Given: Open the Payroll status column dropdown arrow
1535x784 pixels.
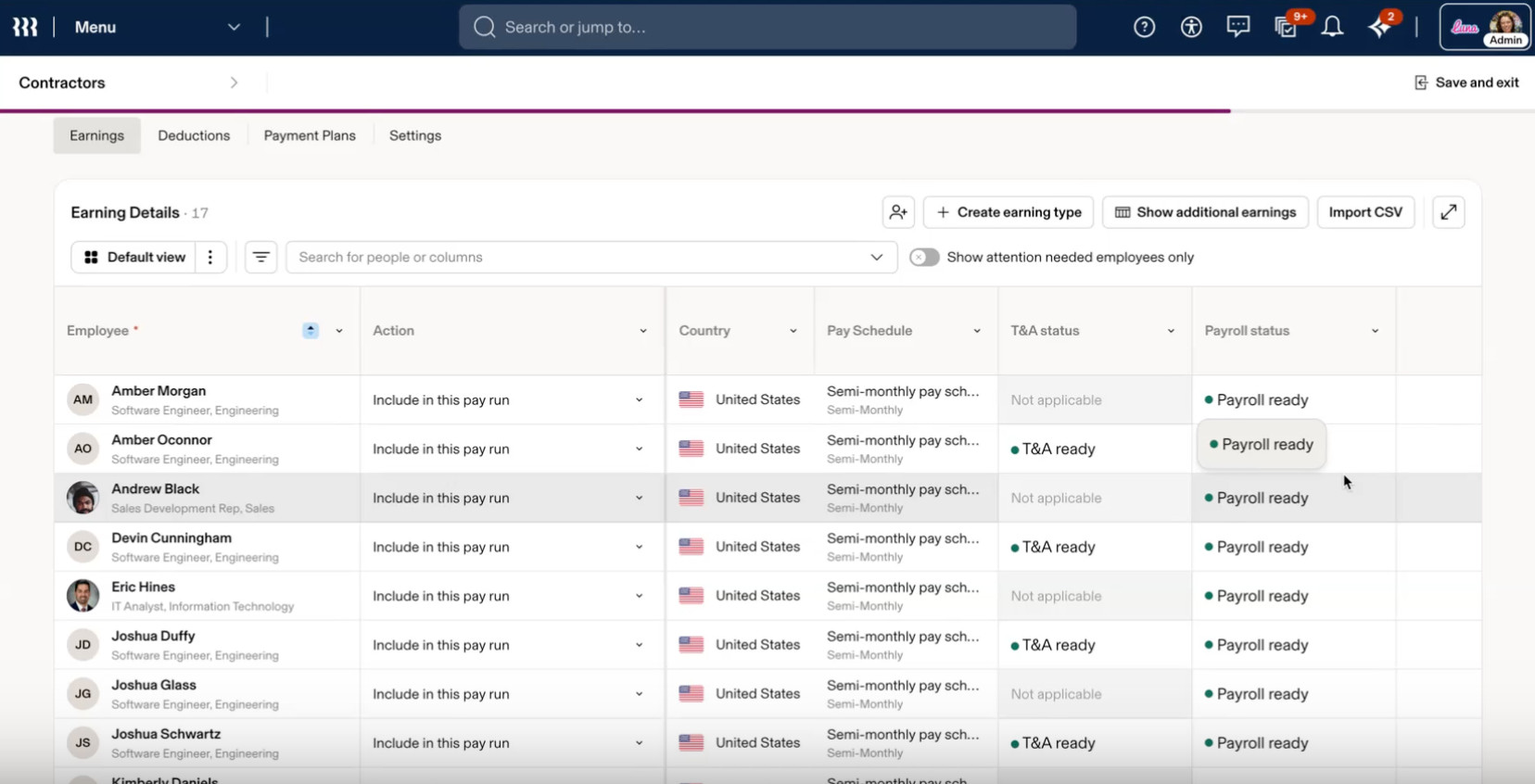Looking at the screenshot, I should click(x=1375, y=331).
